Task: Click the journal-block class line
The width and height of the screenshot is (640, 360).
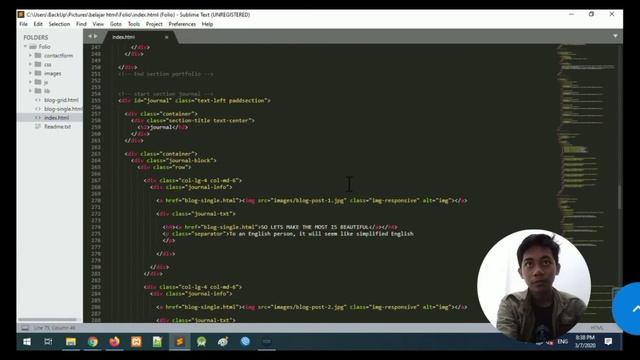Action: [x=174, y=160]
